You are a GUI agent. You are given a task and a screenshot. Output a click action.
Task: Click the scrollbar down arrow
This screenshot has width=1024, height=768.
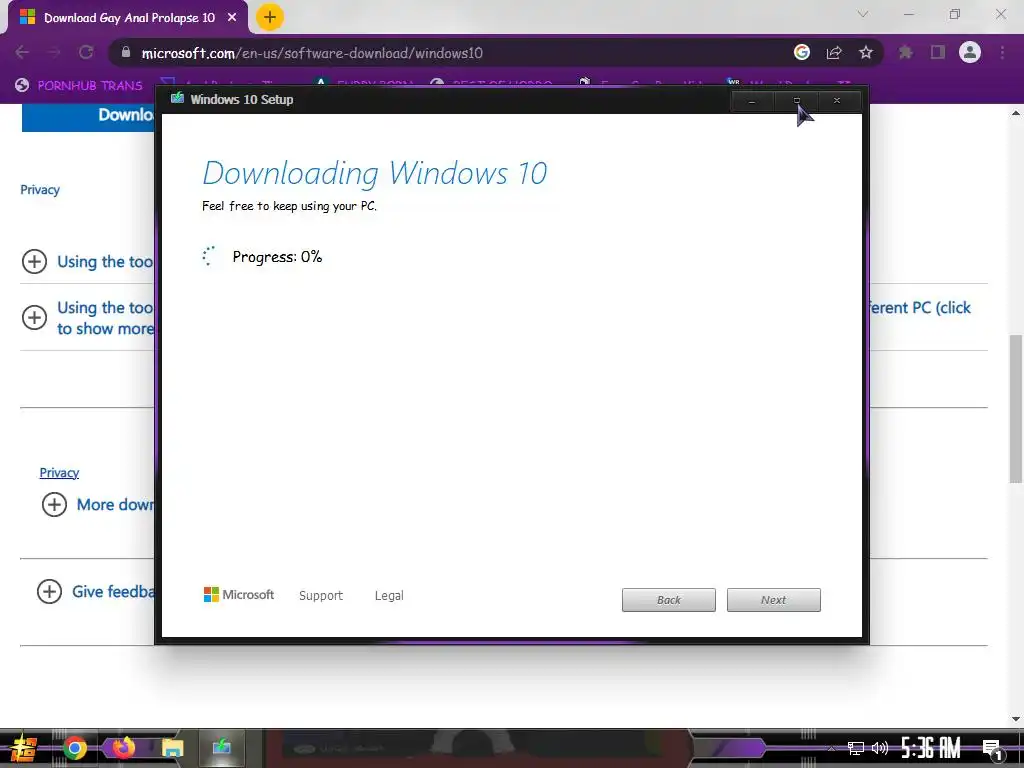click(x=1016, y=719)
